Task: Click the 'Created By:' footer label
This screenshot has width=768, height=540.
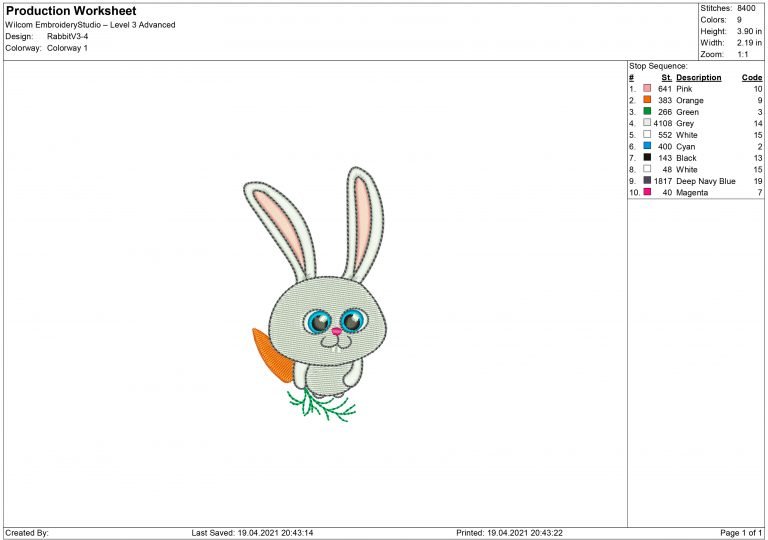Action: tap(27, 533)
